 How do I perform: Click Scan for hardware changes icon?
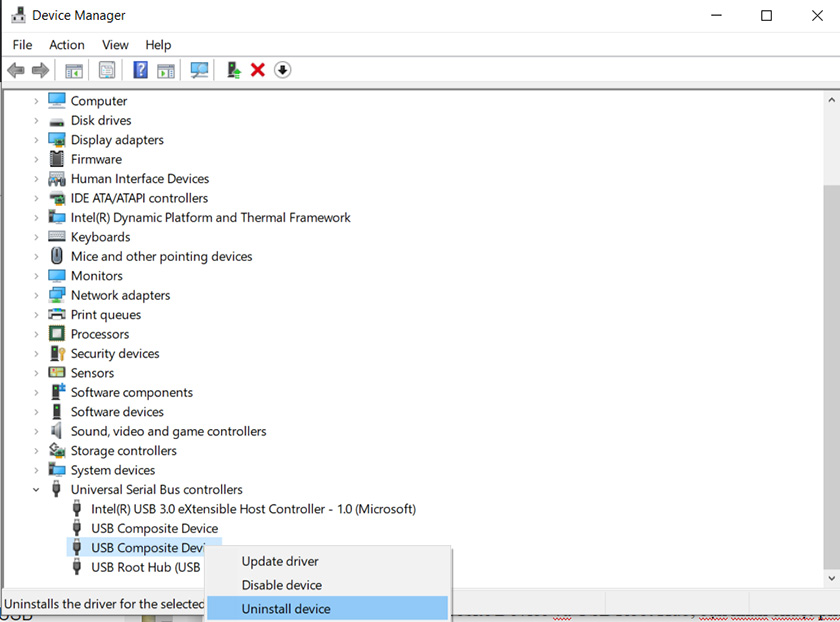point(199,70)
